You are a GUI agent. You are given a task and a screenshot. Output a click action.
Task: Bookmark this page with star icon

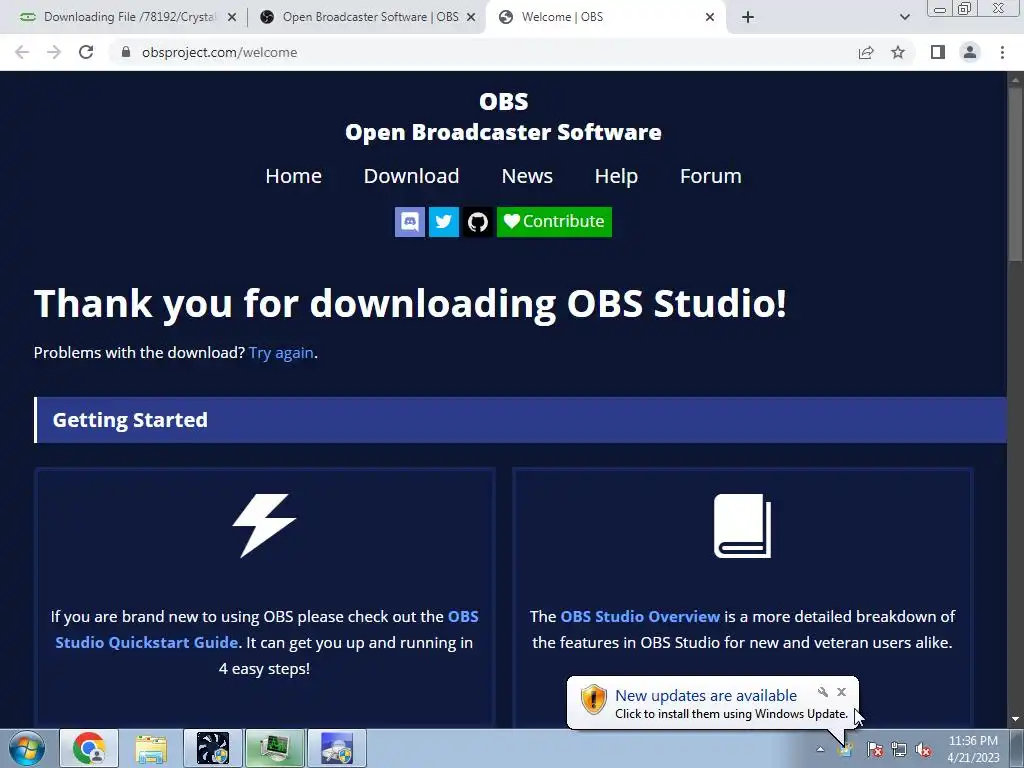[x=898, y=52]
